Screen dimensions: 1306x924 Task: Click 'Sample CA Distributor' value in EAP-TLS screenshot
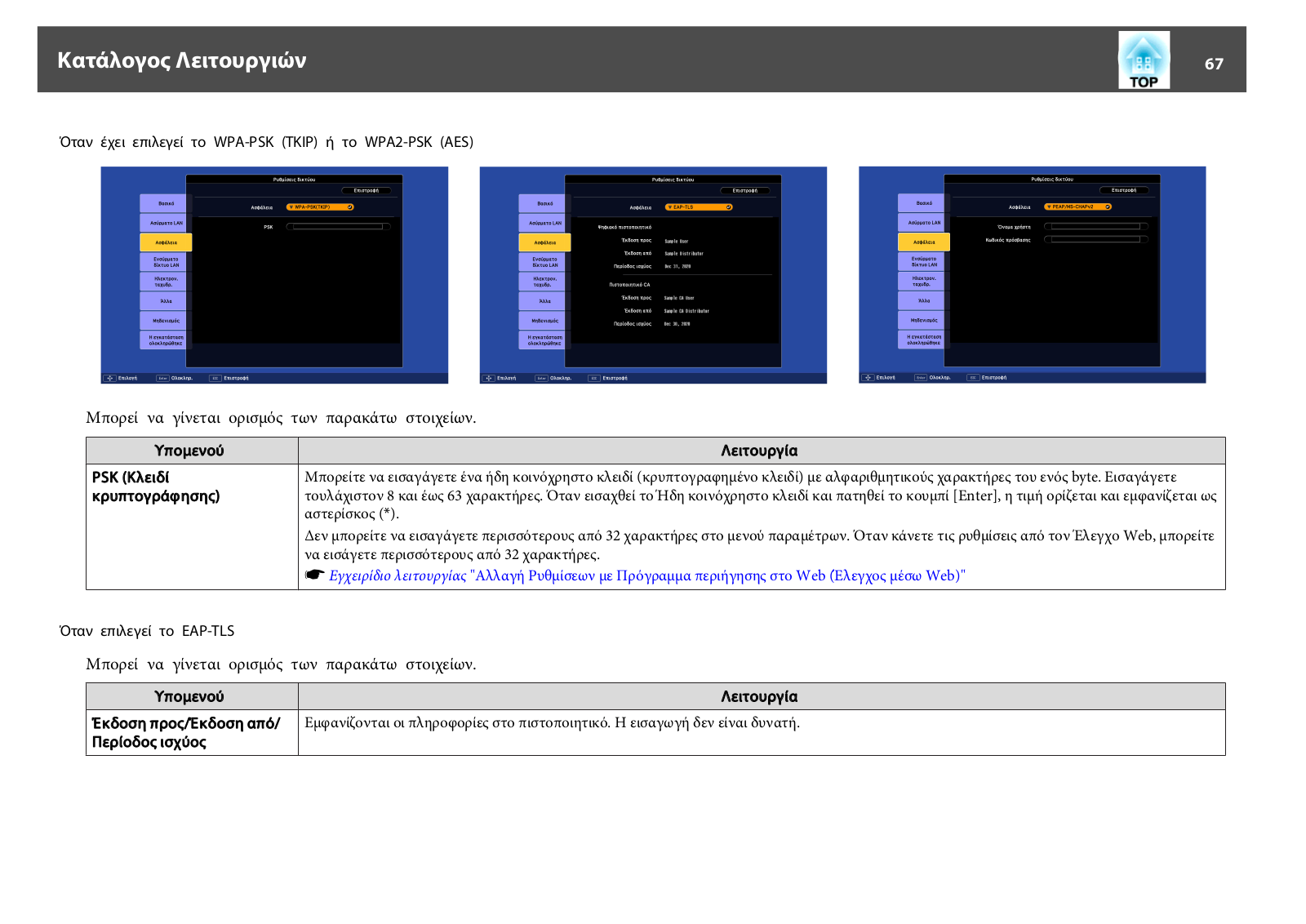click(686, 311)
